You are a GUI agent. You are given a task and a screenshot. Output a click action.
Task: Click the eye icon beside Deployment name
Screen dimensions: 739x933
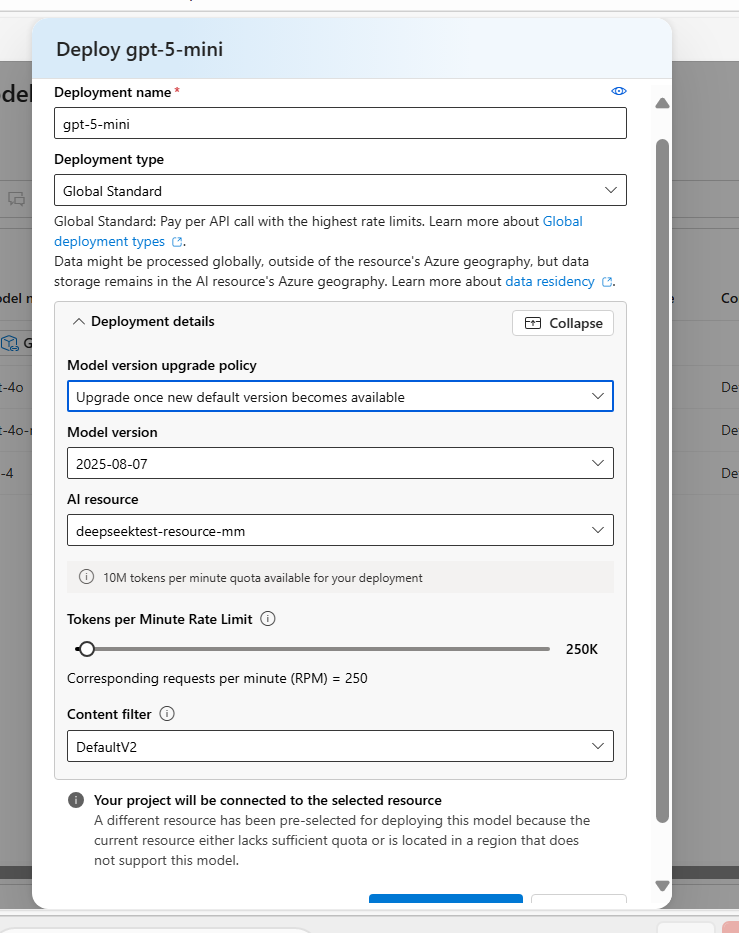pyautogui.click(x=619, y=91)
